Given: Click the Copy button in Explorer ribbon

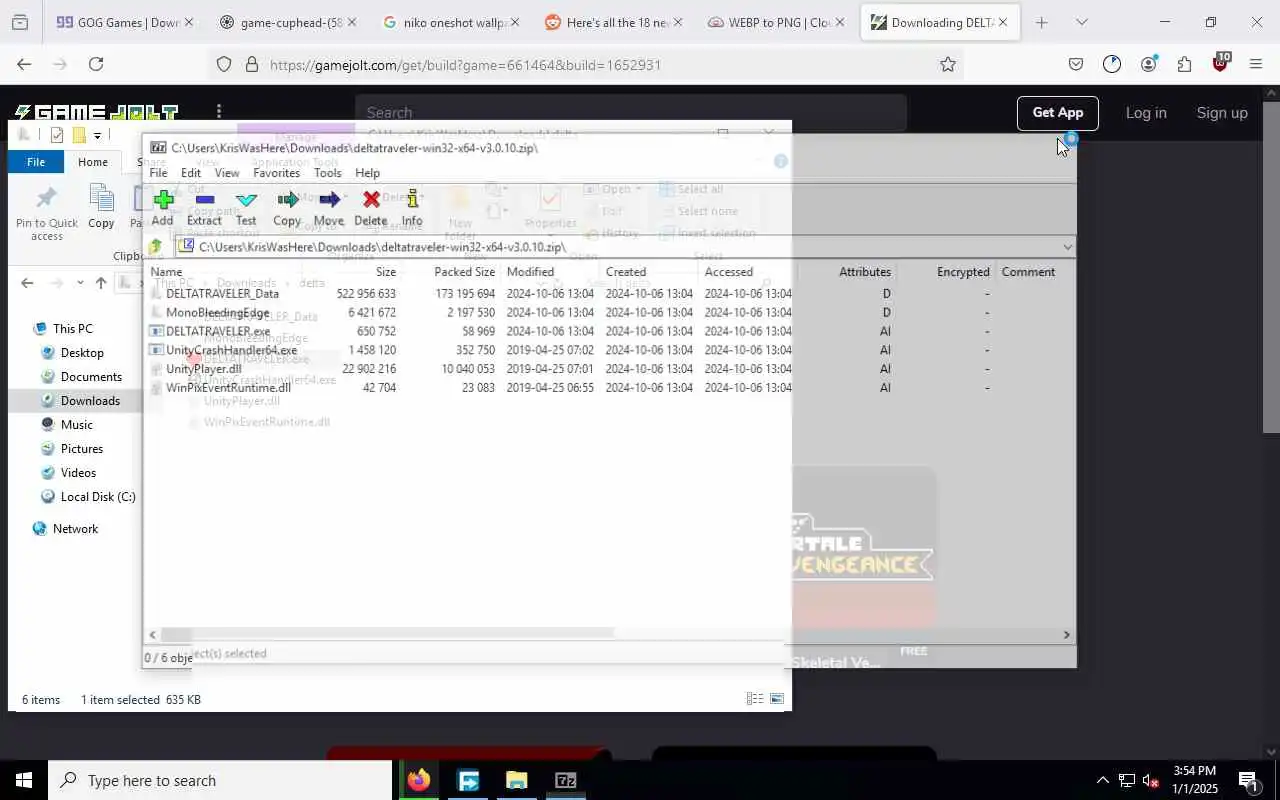Looking at the screenshot, I should point(101,207).
